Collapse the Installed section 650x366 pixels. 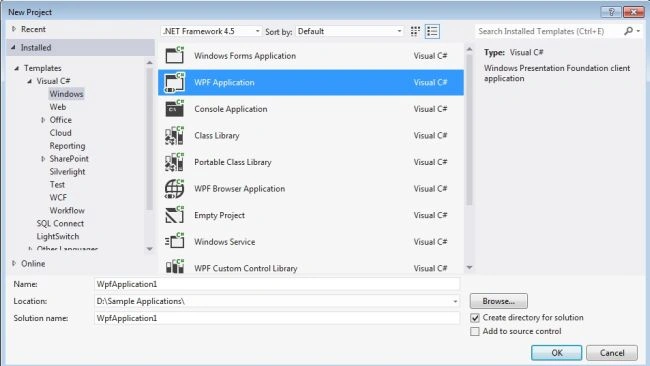point(13,47)
